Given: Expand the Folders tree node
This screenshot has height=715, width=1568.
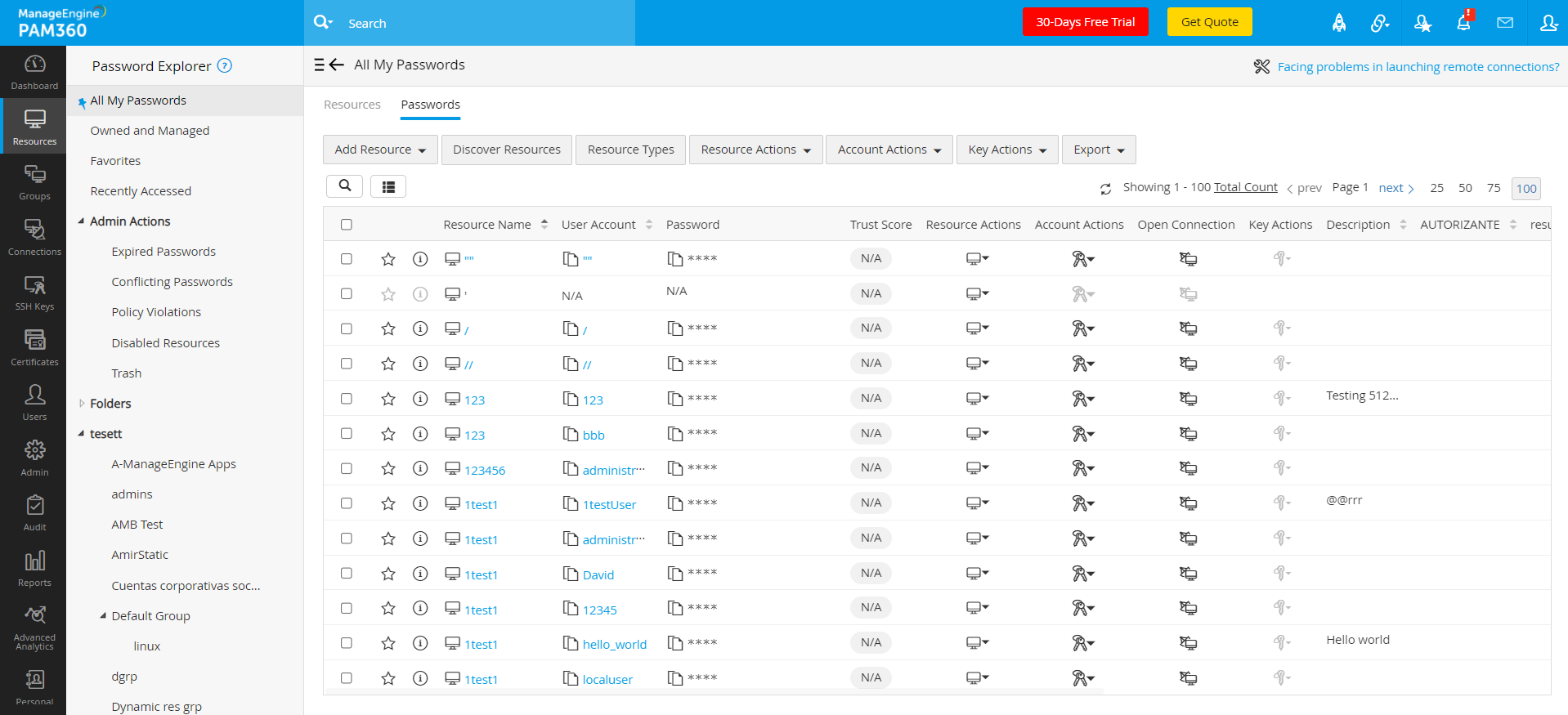Looking at the screenshot, I should coord(82,404).
